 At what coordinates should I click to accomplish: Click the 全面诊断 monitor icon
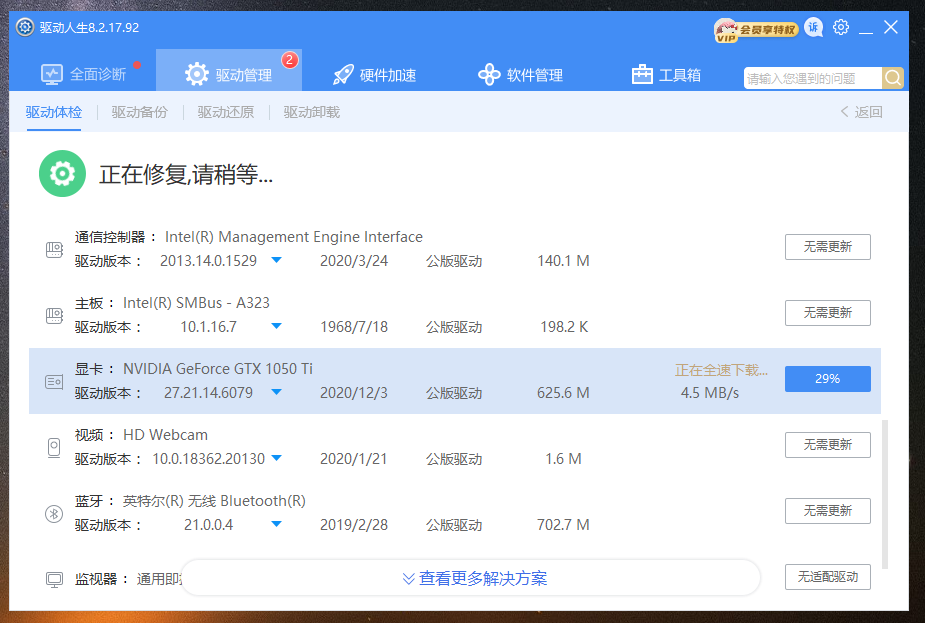coord(52,75)
